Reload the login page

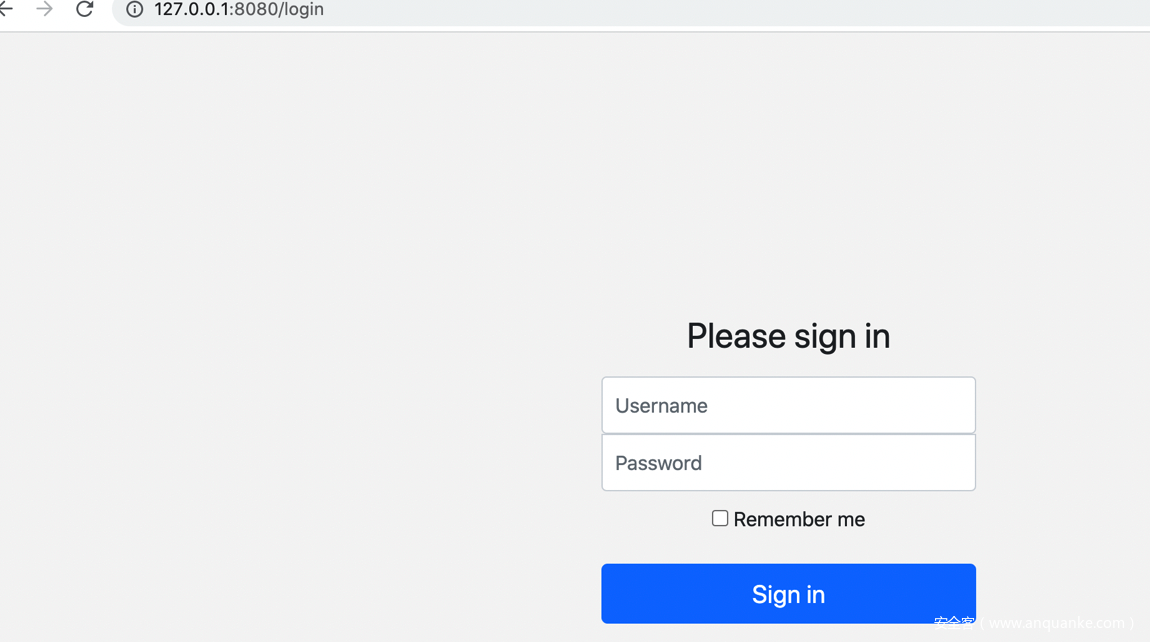tap(85, 9)
